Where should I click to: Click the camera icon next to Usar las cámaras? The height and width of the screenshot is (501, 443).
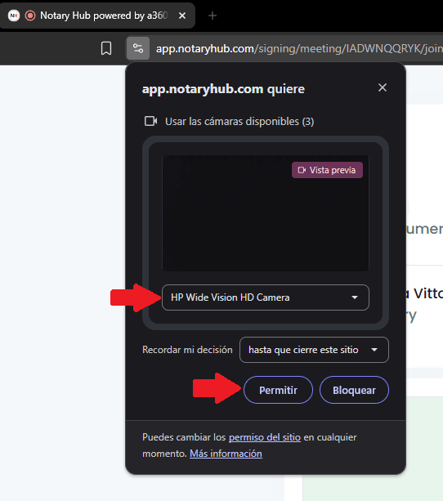click(x=151, y=121)
